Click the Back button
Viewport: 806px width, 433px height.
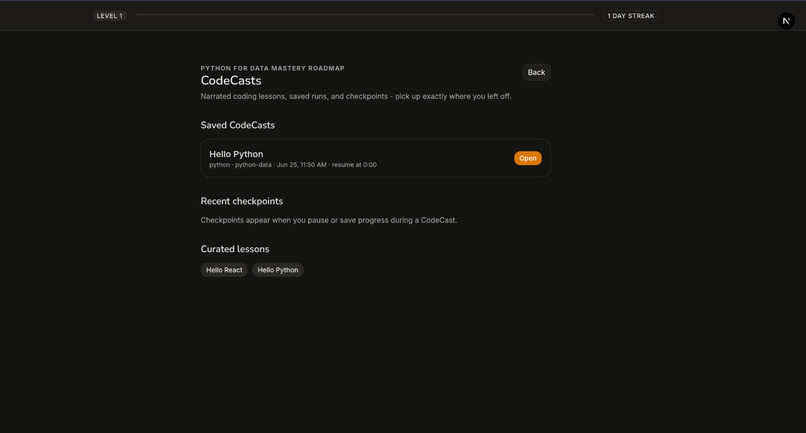click(x=536, y=73)
